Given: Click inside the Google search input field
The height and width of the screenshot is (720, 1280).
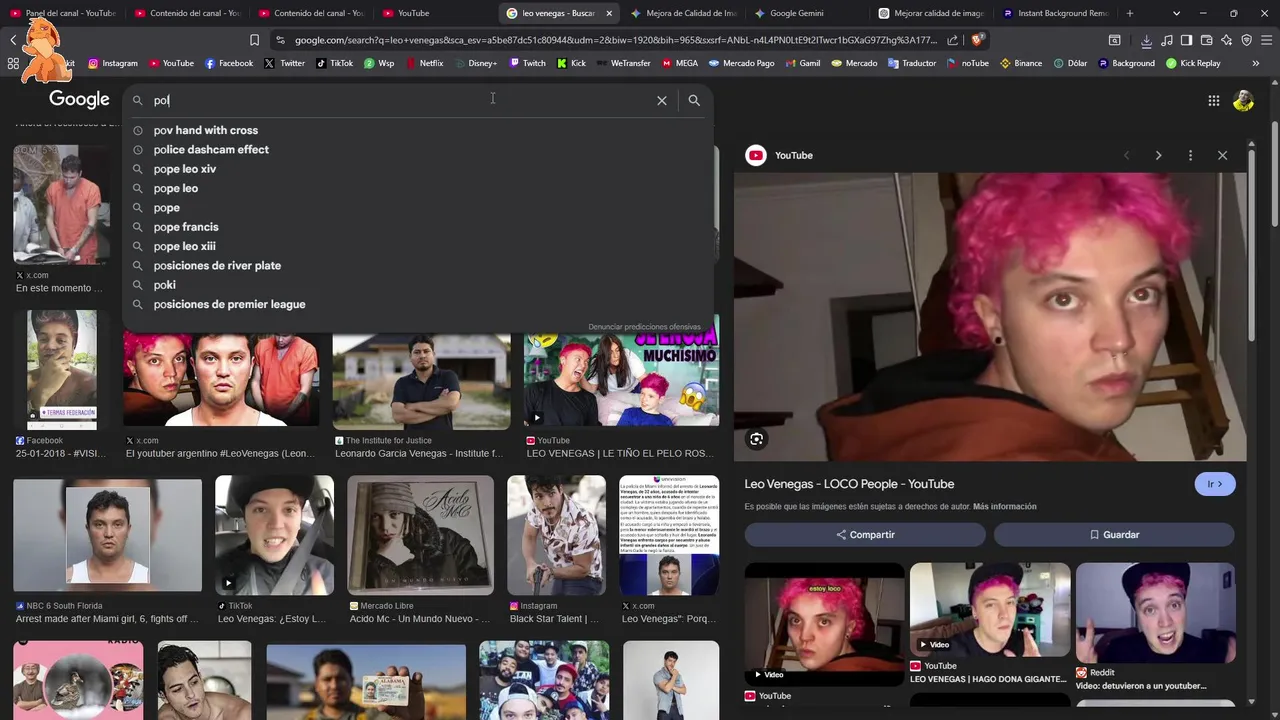Looking at the screenshot, I should click(400, 100).
